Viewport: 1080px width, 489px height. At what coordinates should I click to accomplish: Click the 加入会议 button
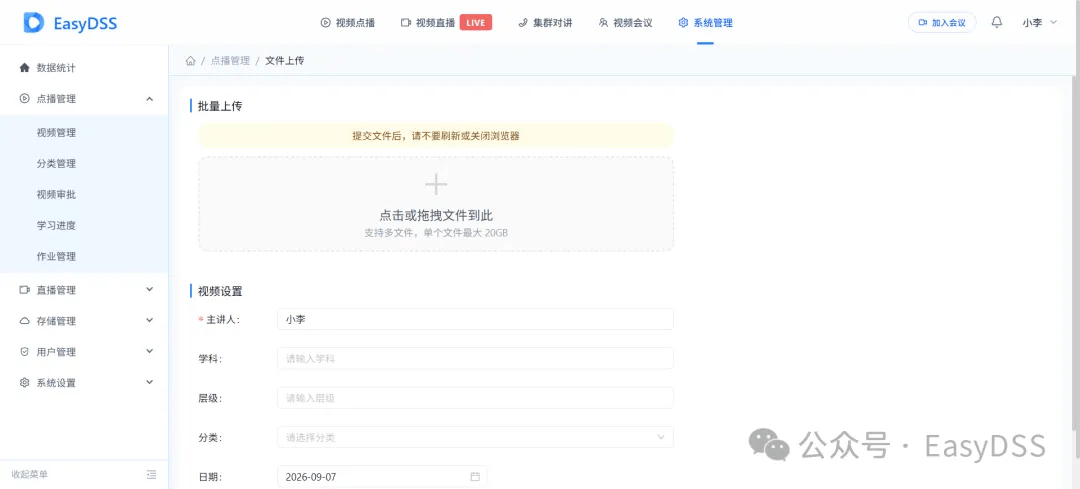tap(942, 23)
